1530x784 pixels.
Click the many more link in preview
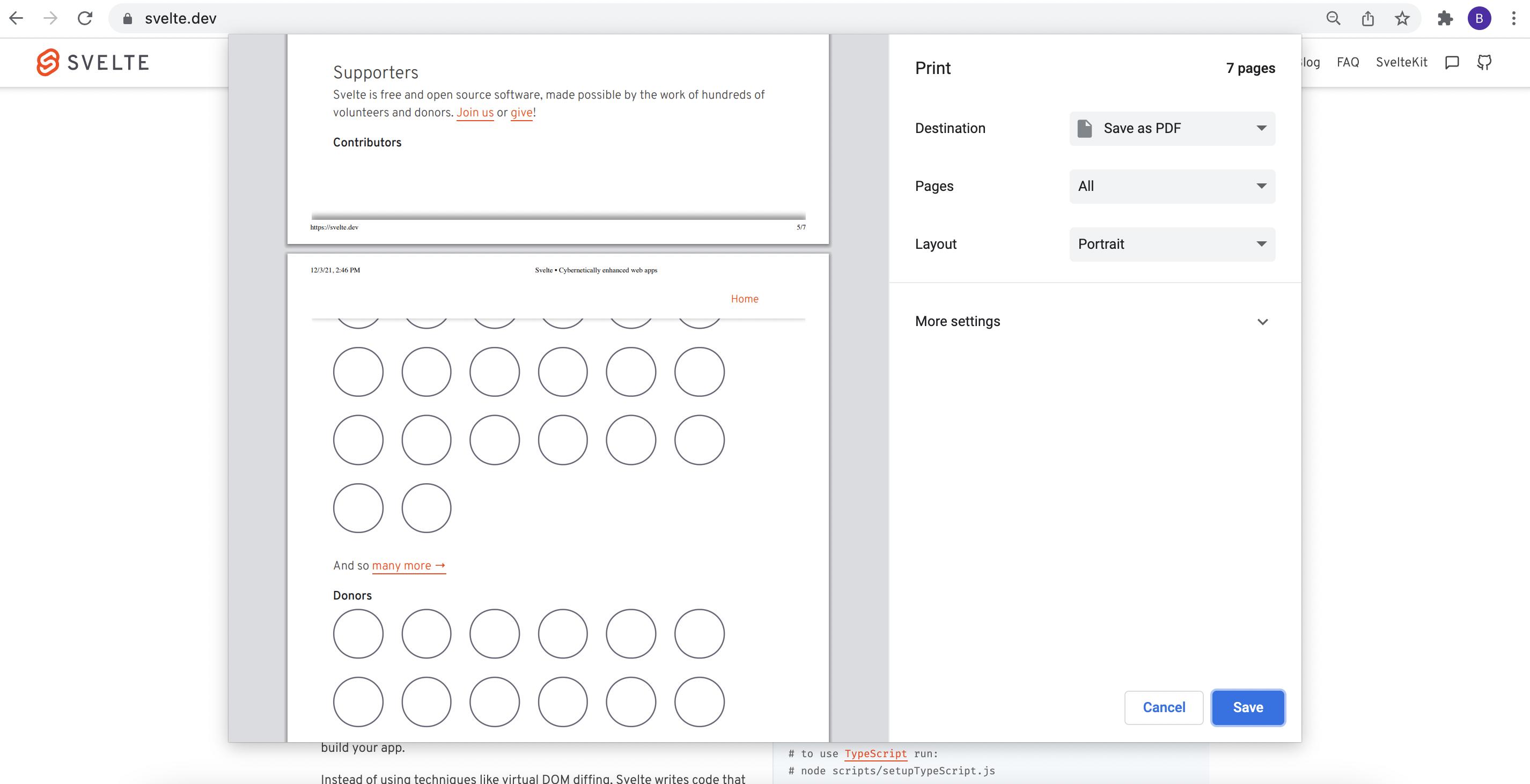[x=409, y=566]
